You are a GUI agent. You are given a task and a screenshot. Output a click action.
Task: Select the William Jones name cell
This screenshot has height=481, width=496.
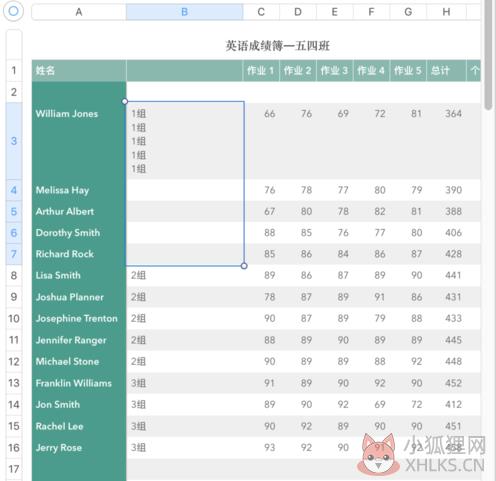[79, 141]
